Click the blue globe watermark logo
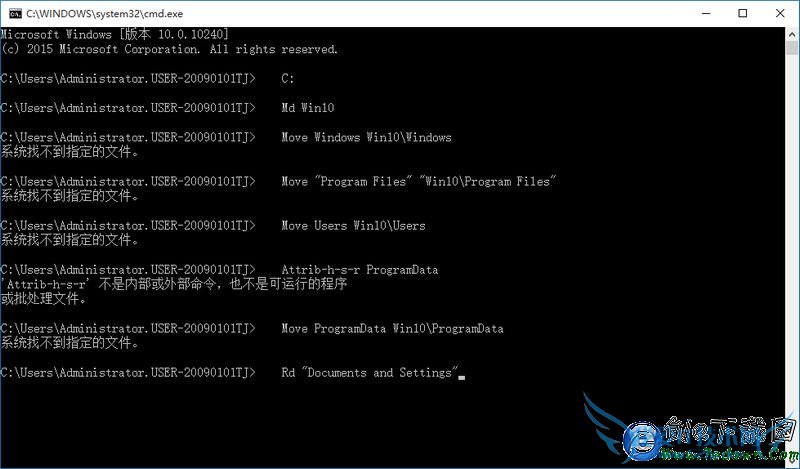The width and height of the screenshot is (800, 469). point(641,440)
